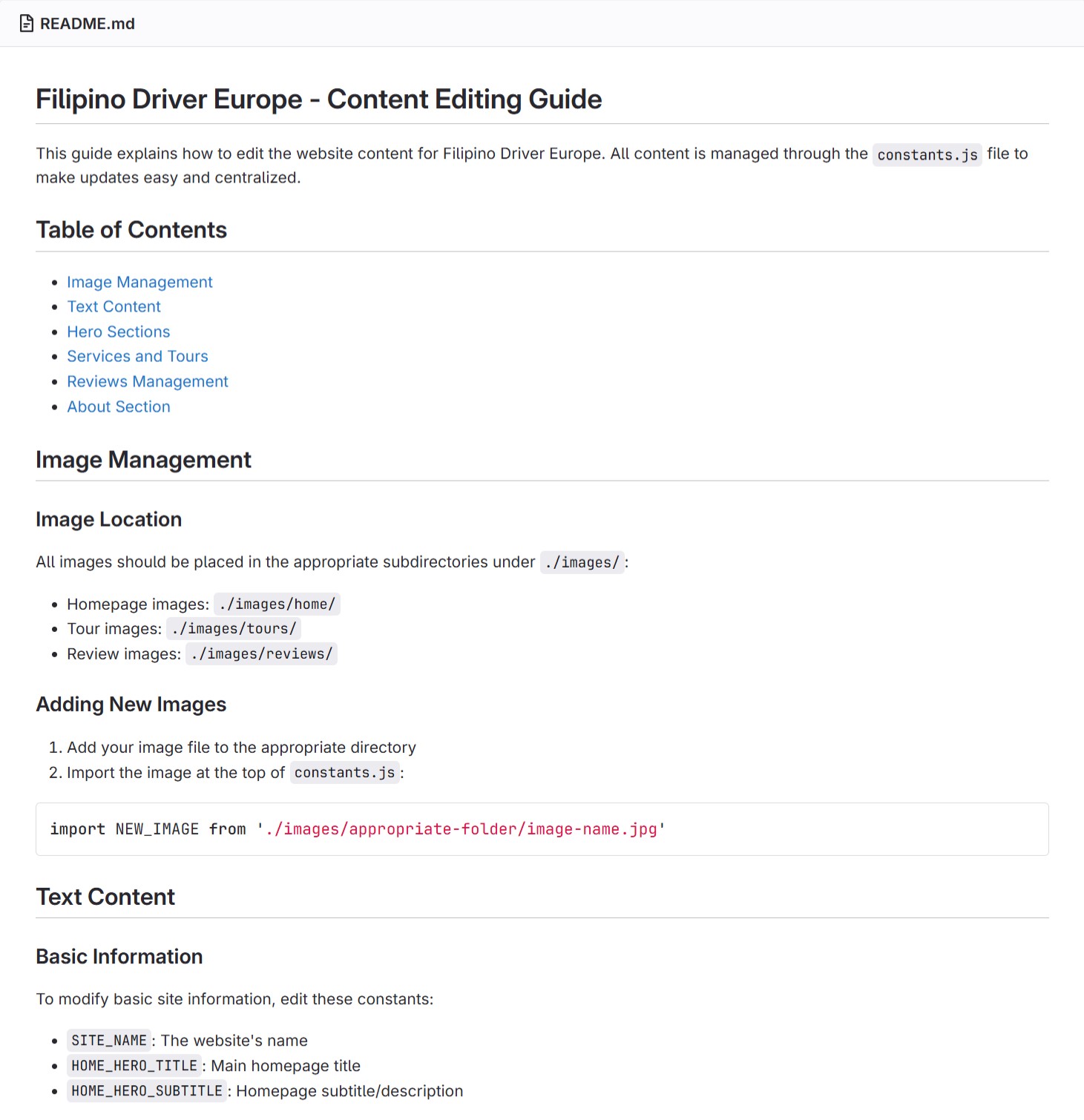The height and width of the screenshot is (1120, 1084).
Task: Click the HOME_HERO_SUBTITLE constant code label
Action: pos(147,1091)
